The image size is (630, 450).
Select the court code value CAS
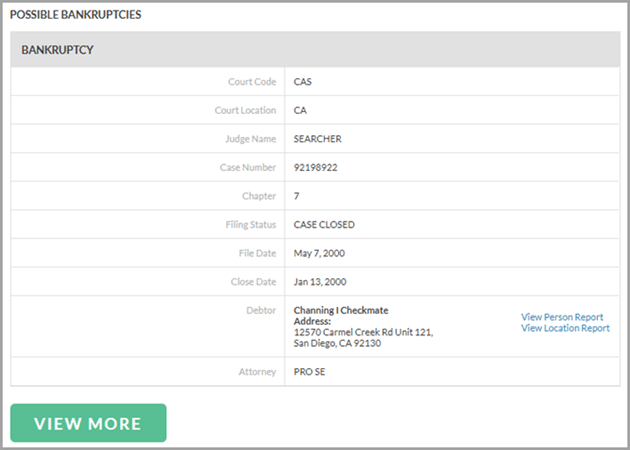pos(303,82)
